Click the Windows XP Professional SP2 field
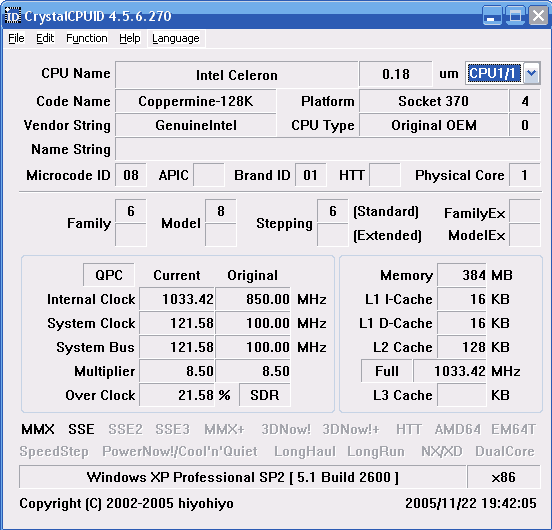552x530 pixels. pos(243,477)
